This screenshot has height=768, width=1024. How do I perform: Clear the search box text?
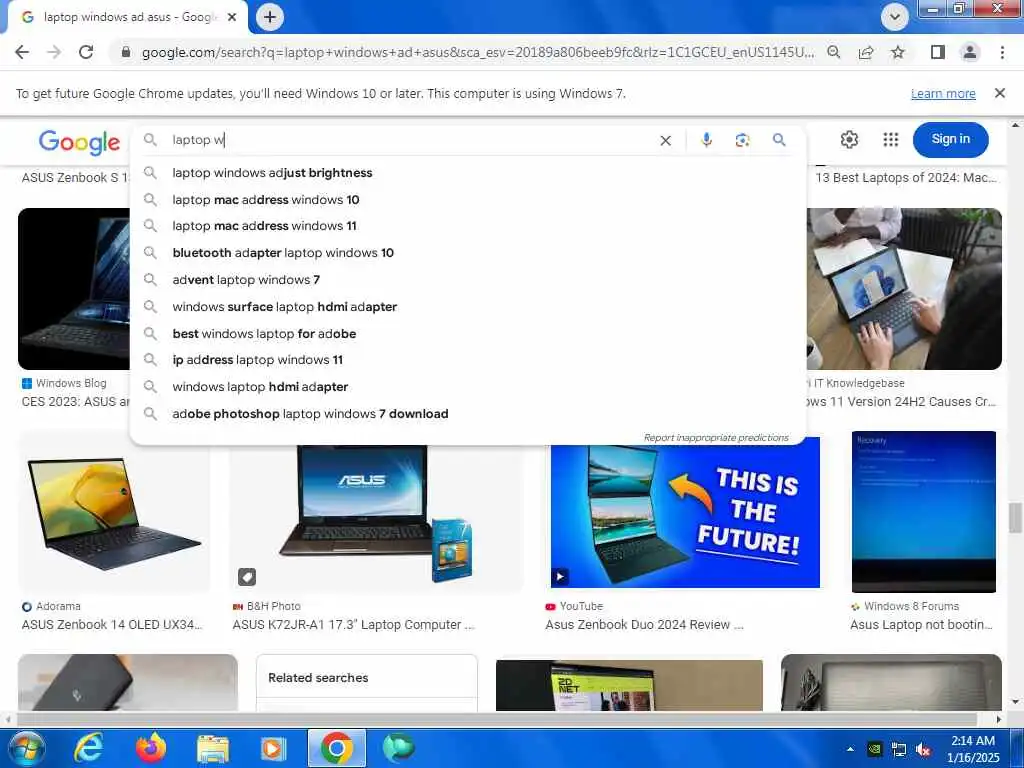point(665,140)
